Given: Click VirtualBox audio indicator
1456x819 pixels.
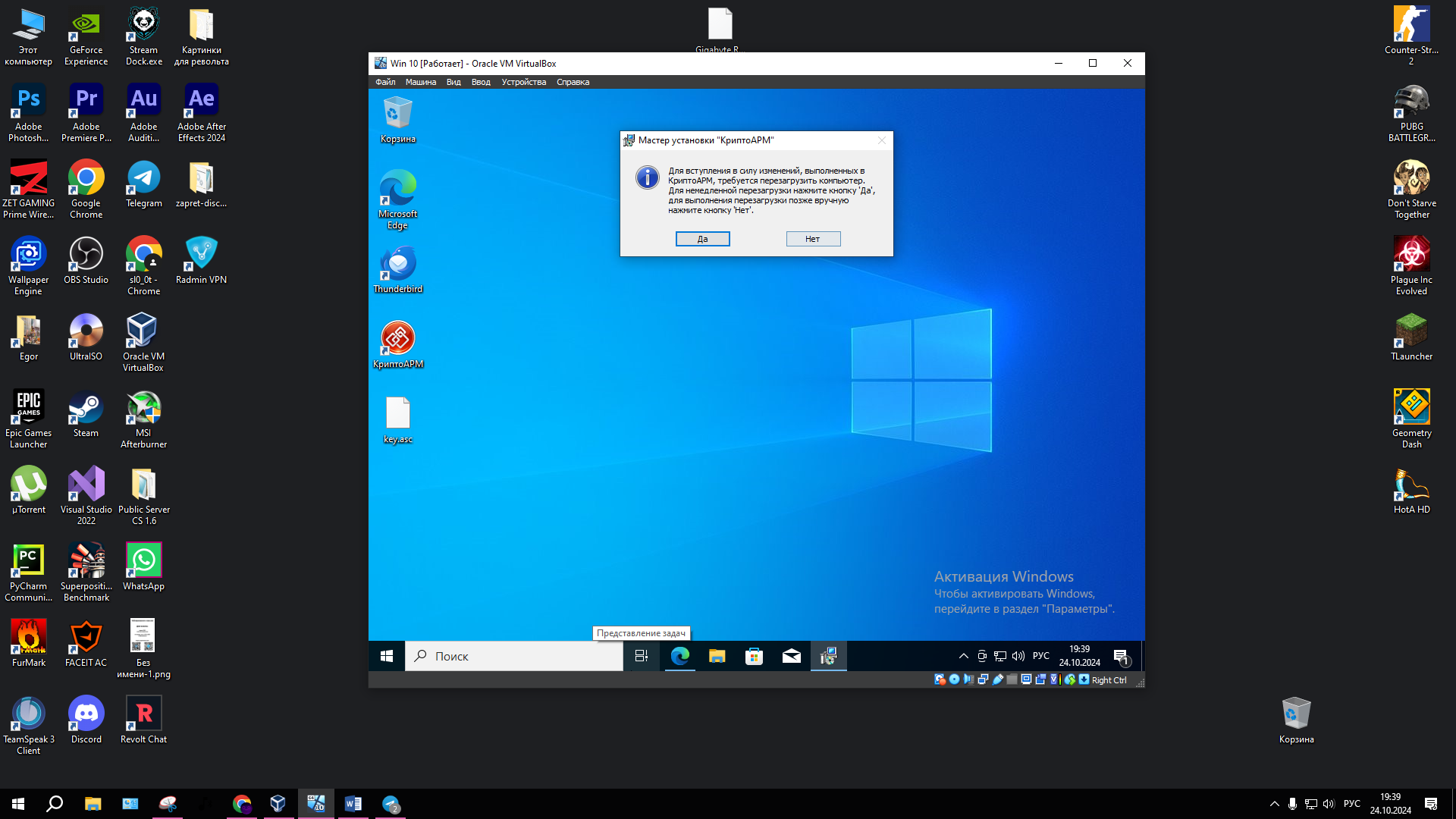Looking at the screenshot, I should pos(968,679).
